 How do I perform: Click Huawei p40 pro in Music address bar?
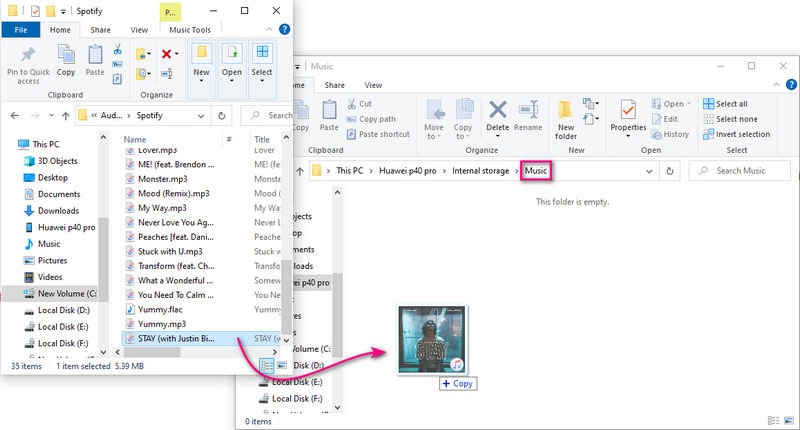408,171
